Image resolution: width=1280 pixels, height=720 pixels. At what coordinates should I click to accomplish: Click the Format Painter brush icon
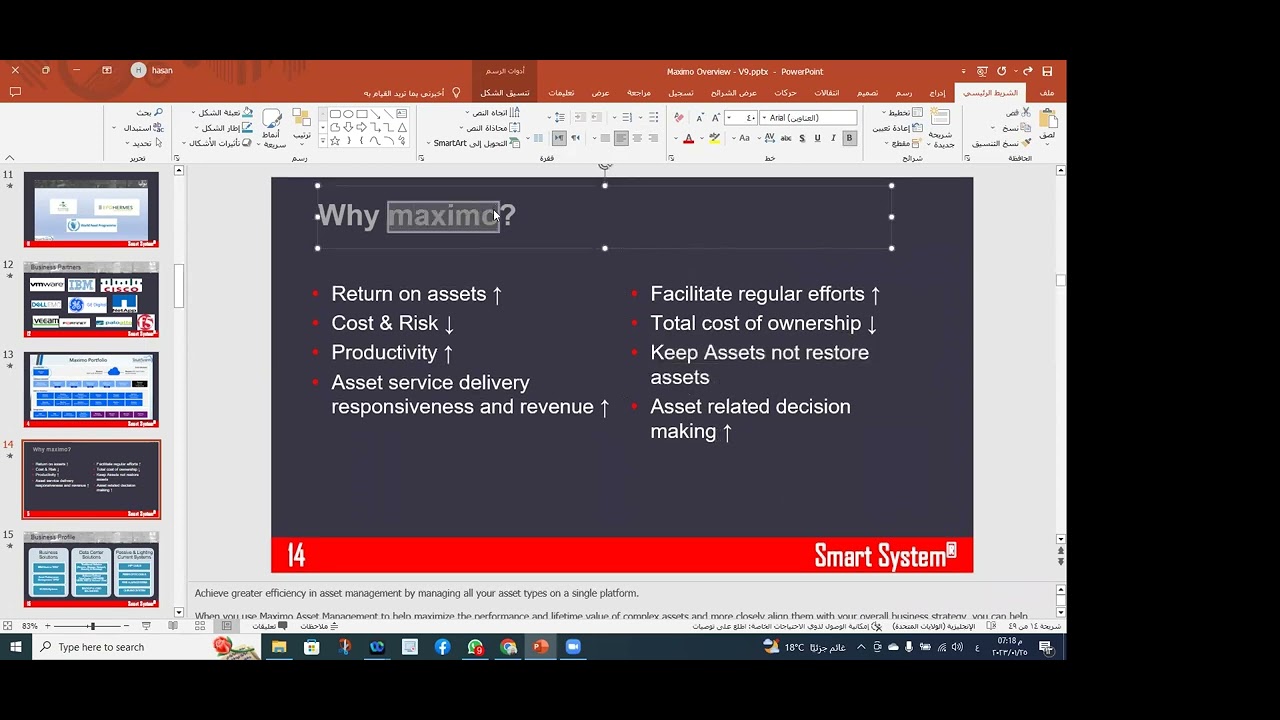point(1026,143)
